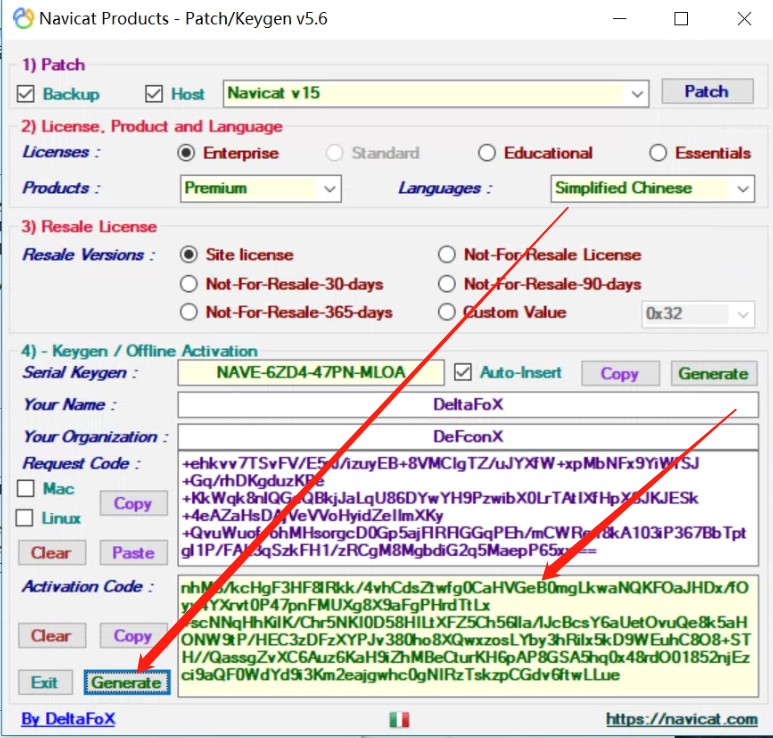The height and width of the screenshot is (738, 773).
Task: Toggle the Backup checkbox
Action: [x=26, y=94]
